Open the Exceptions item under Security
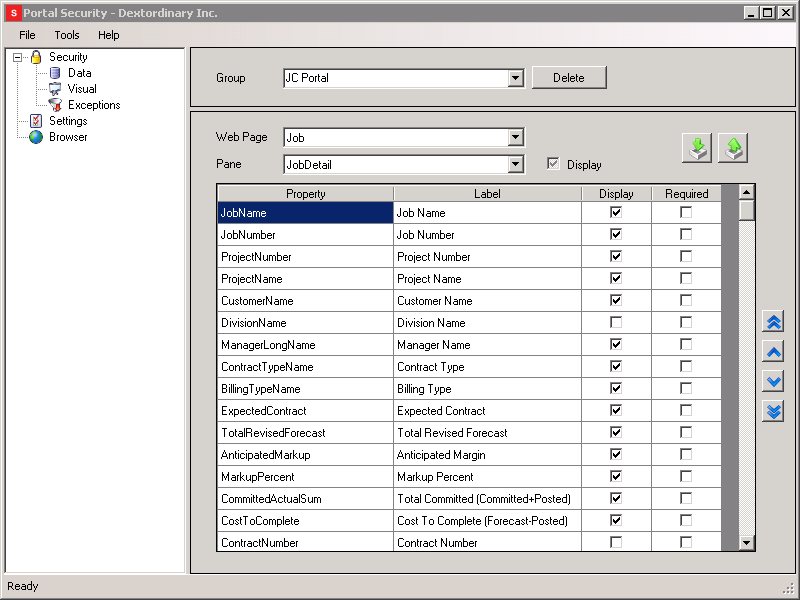Image resolution: width=800 pixels, height=600 pixels. click(93, 105)
